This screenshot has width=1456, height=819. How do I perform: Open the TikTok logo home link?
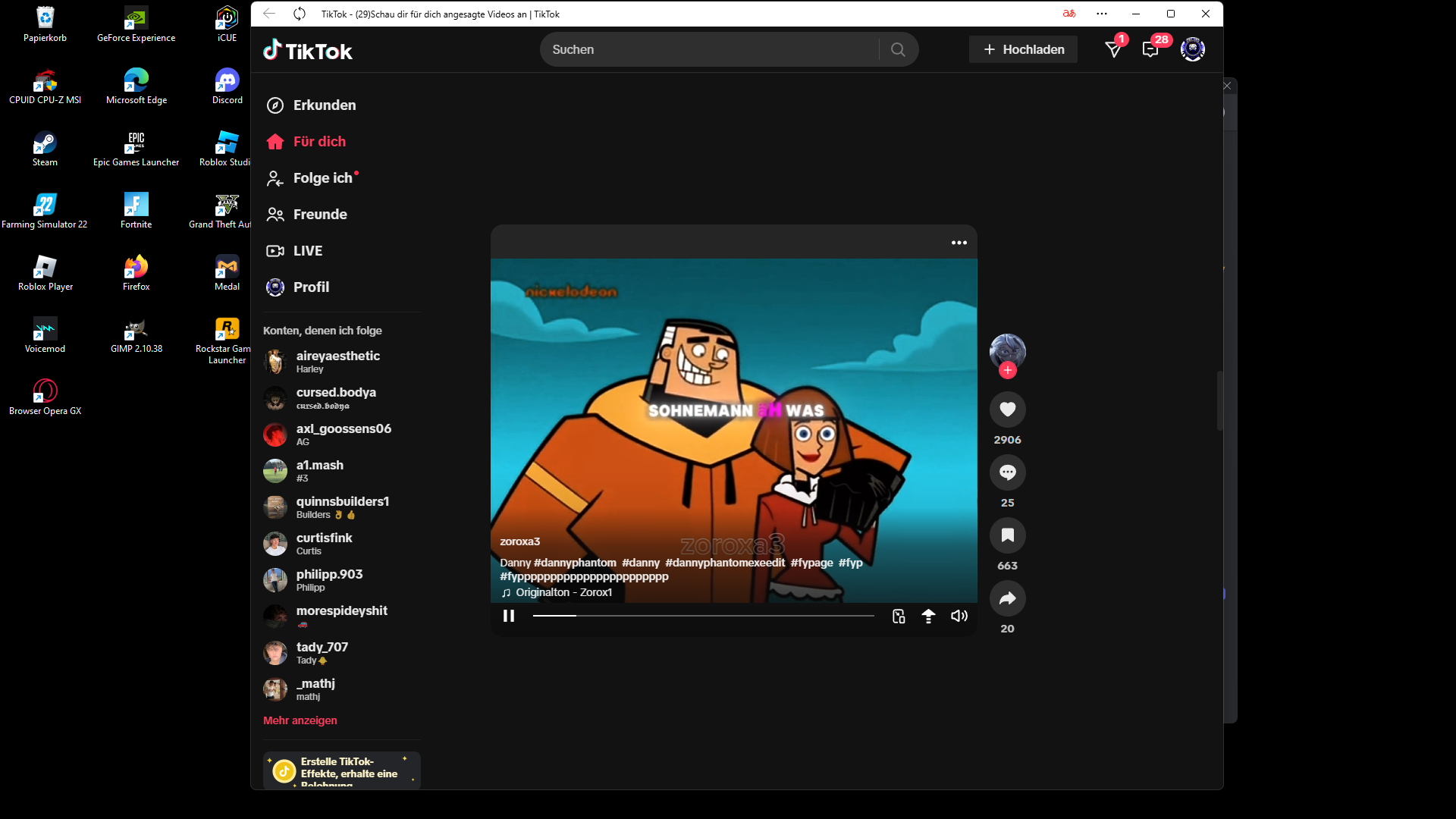pyautogui.click(x=308, y=50)
